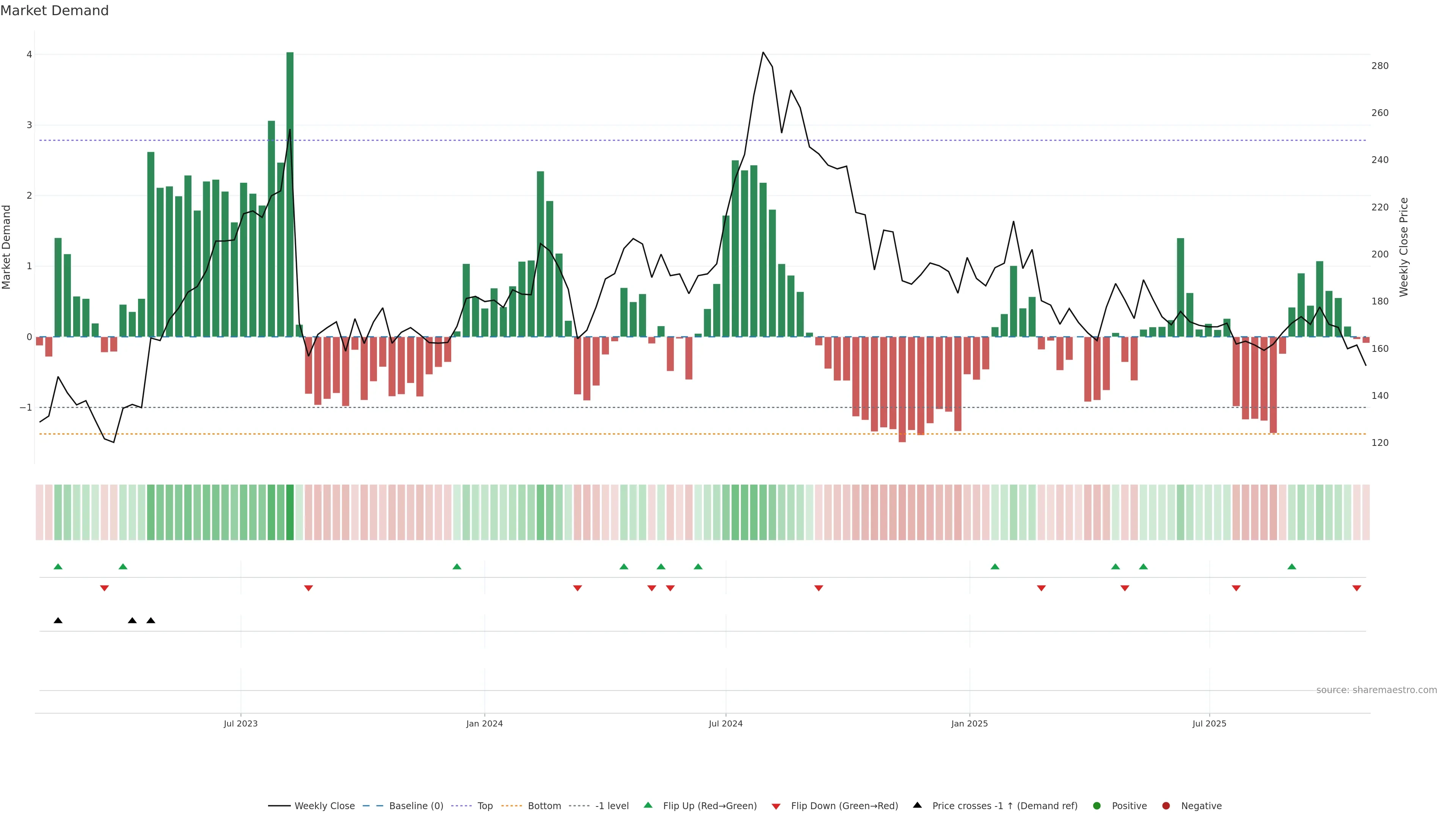
Task: Toggle the Top dotted line legend entry
Action: (485, 805)
